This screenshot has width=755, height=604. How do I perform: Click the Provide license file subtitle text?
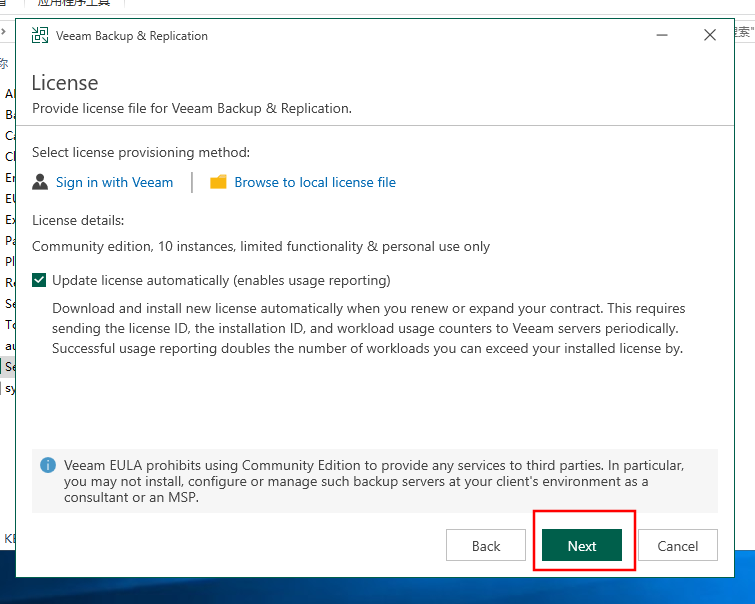192,108
